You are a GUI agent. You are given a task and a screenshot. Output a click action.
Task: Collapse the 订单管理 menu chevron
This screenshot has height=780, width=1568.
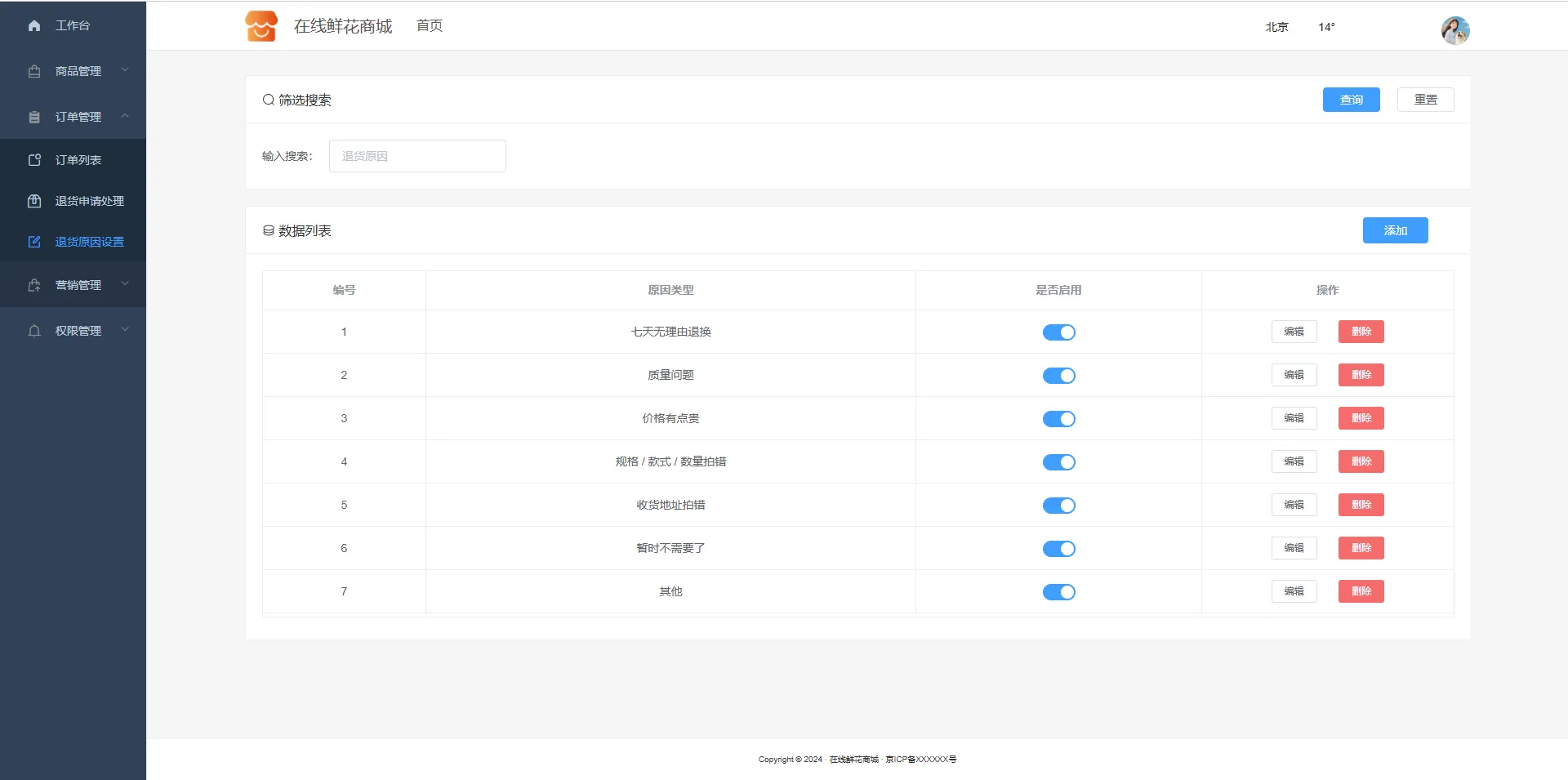tap(125, 116)
